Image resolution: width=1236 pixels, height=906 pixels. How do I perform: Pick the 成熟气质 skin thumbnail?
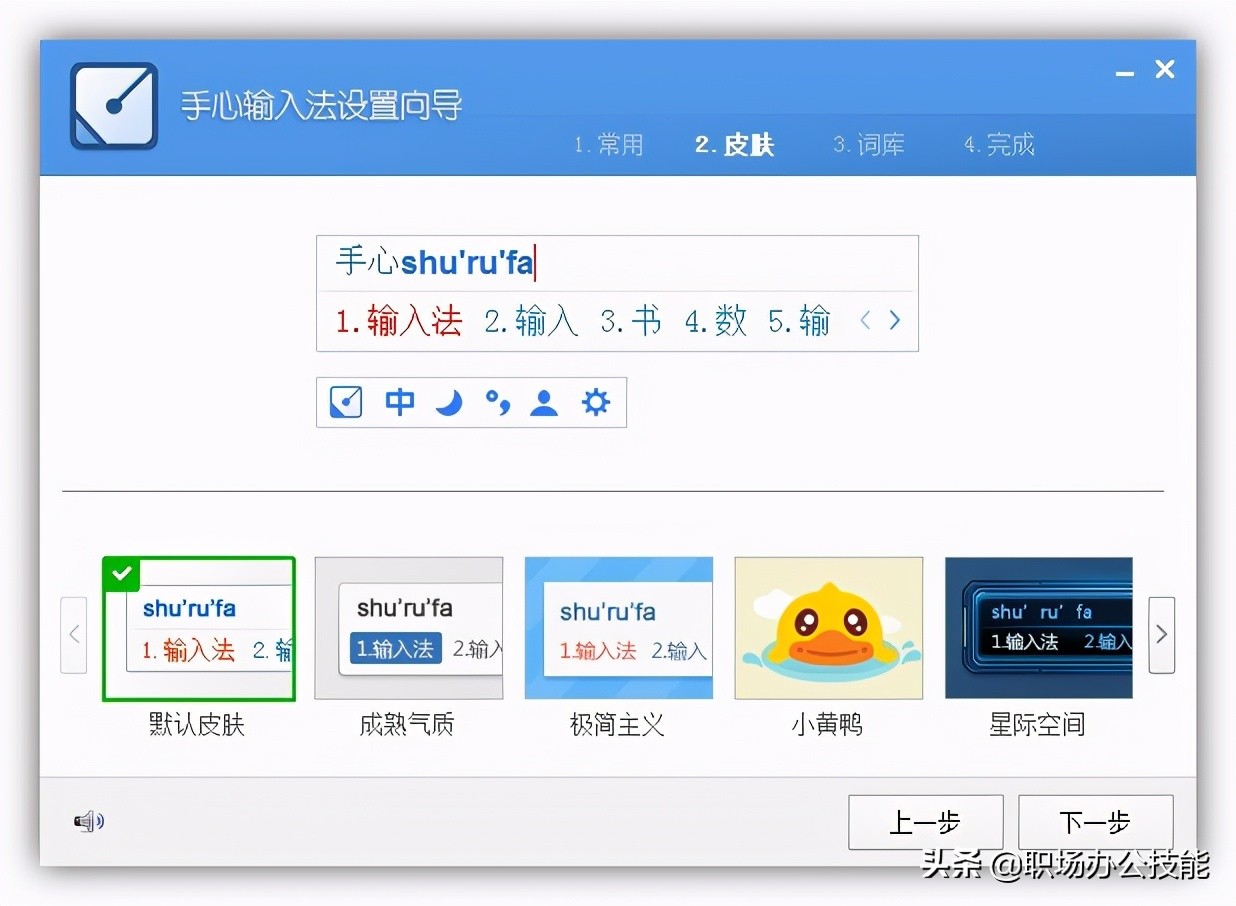tap(409, 628)
